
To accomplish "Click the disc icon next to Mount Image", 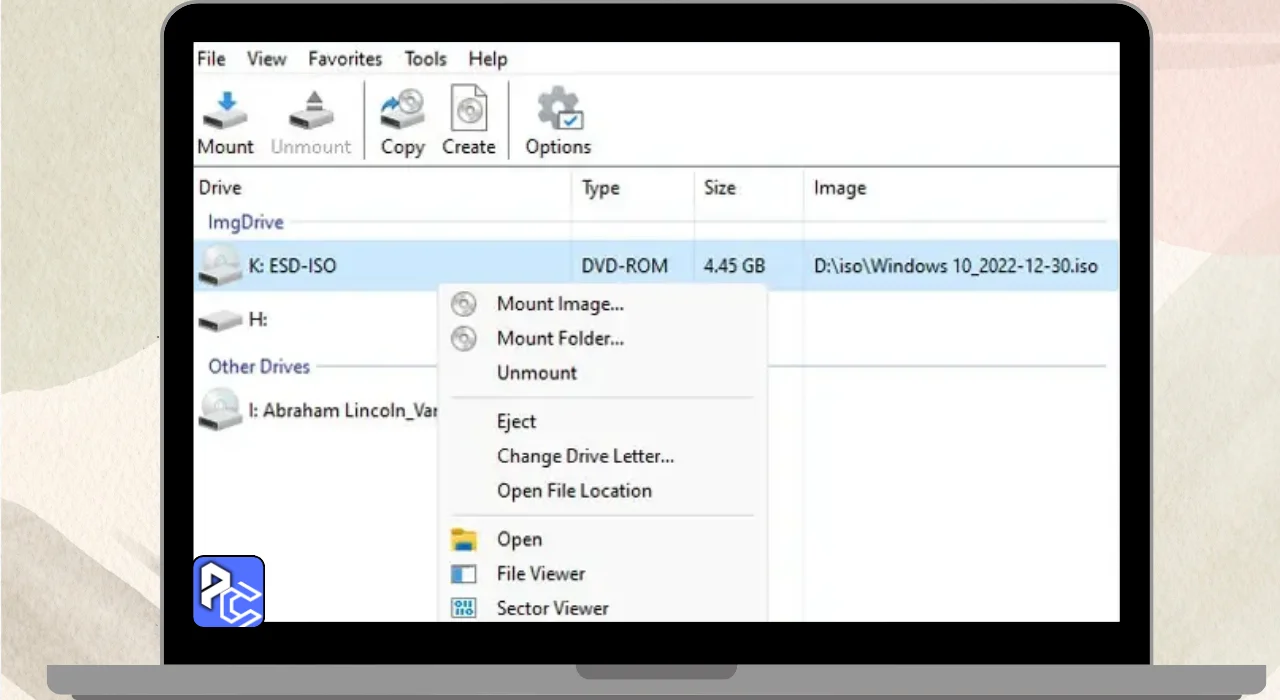I will coord(464,304).
